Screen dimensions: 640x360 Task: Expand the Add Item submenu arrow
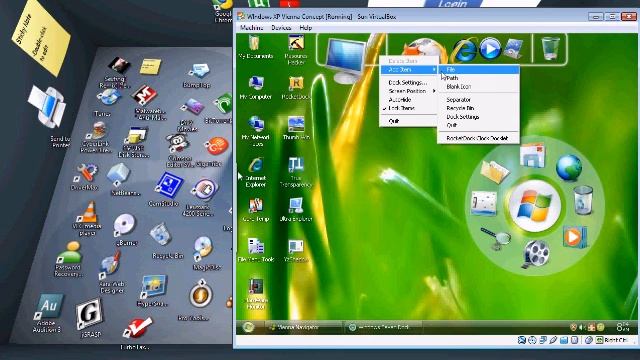coord(434,70)
